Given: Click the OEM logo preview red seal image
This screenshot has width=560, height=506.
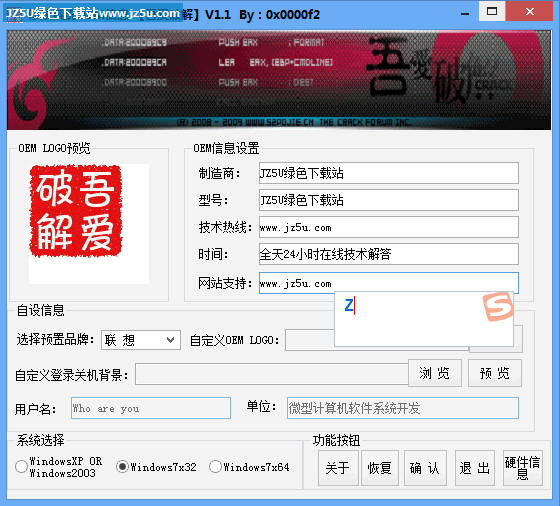Looking at the screenshot, I should (x=76, y=211).
